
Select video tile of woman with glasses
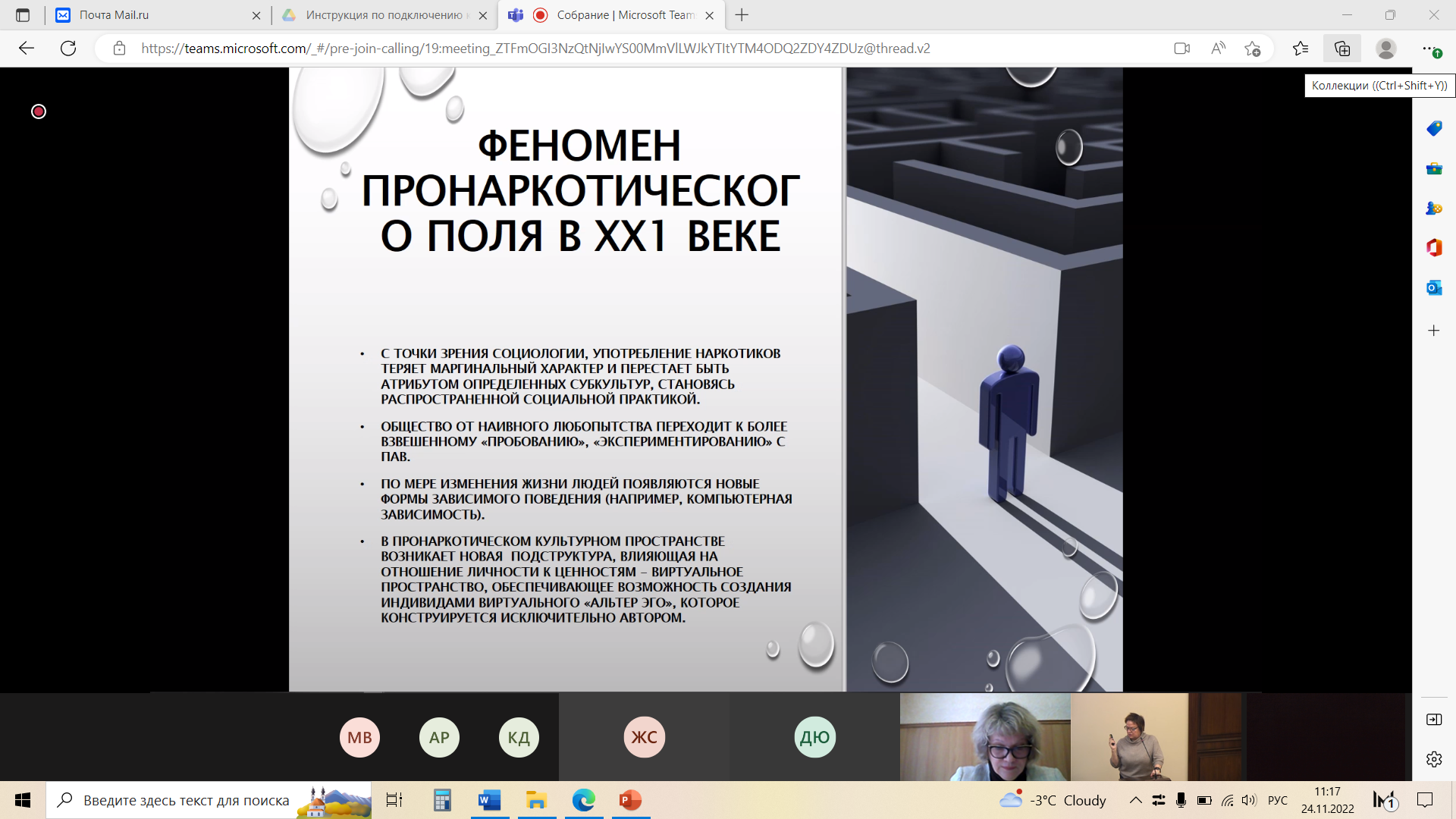click(x=985, y=737)
